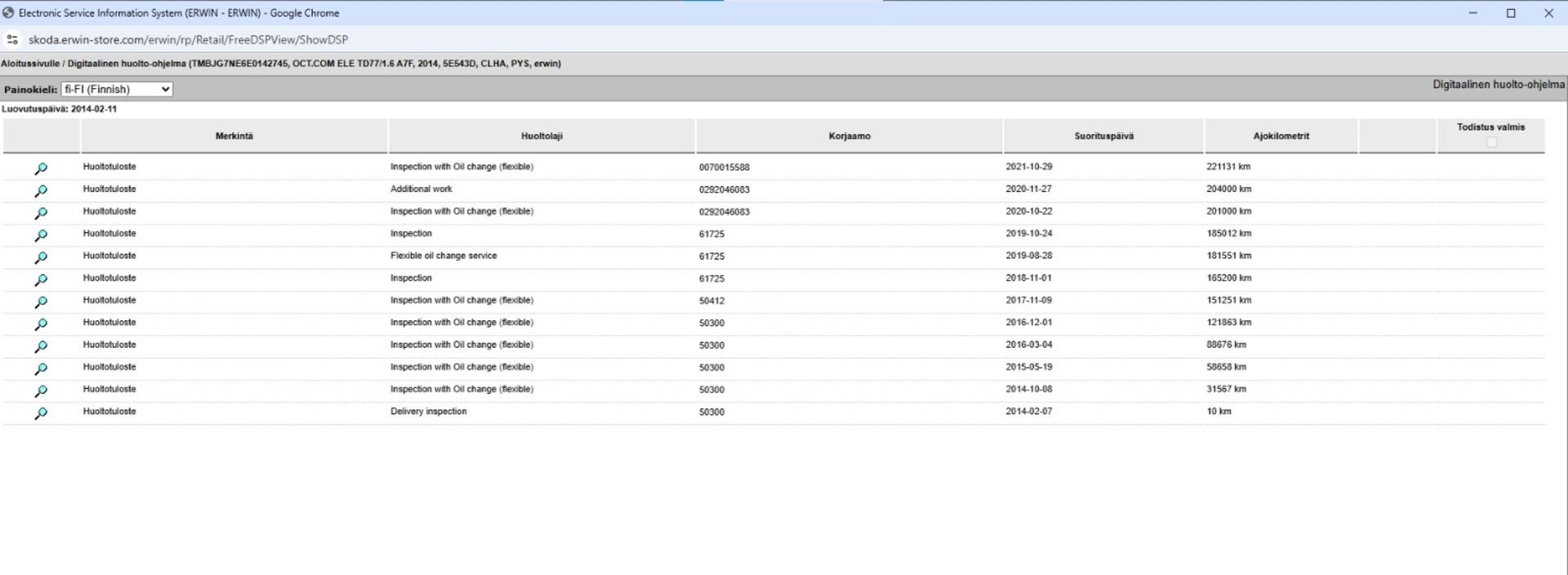Open magnifier for Flexible oil change service
The image size is (1568, 575).
pos(41,257)
